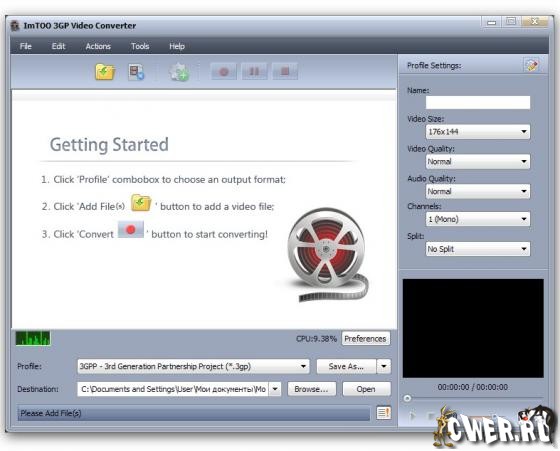Click the Pause conversion toolbar button

point(254,71)
